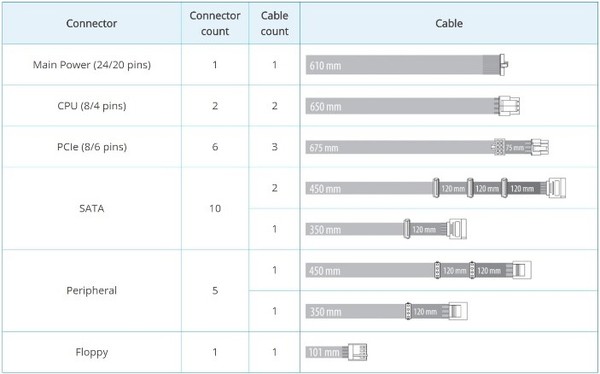Click the Main Power (24/20 pins) label

click(x=92, y=65)
